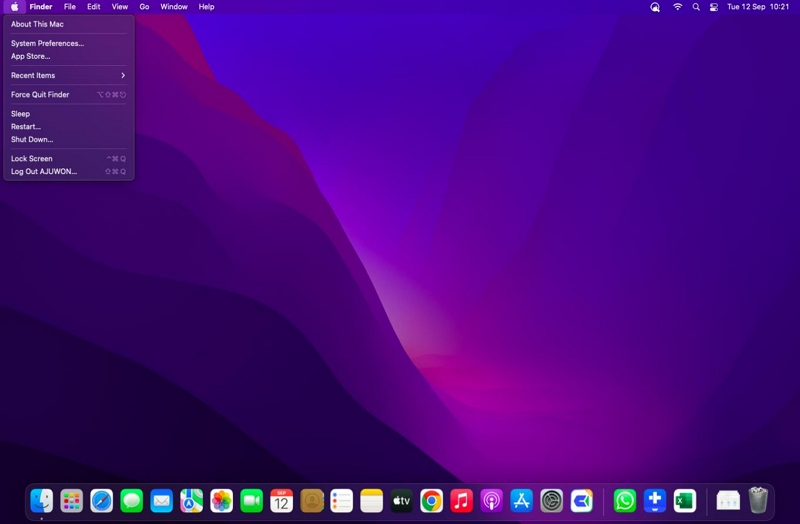Open Launchpad in the Dock

coord(71,501)
